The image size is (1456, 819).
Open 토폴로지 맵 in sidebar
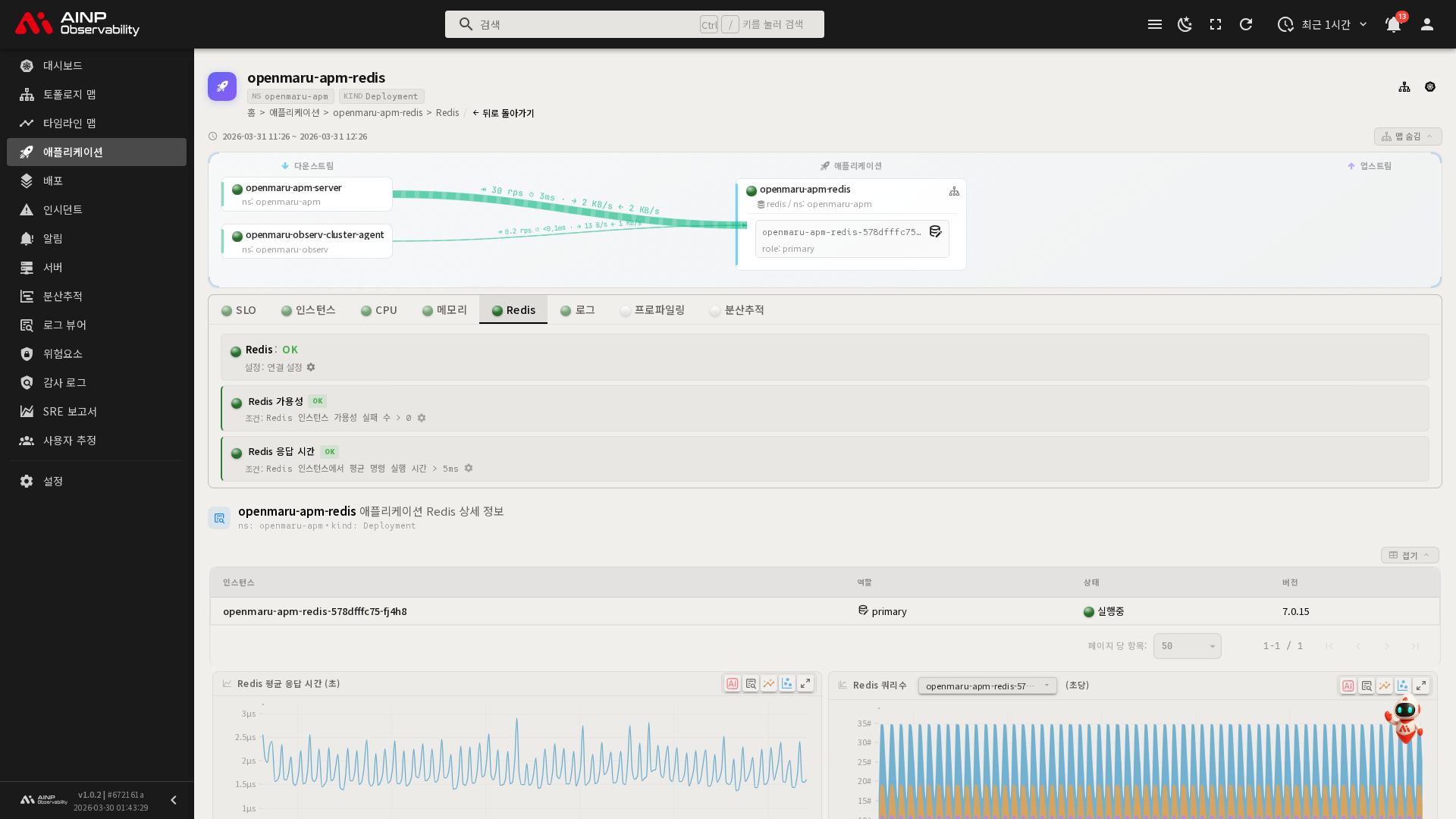tap(69, 94)
